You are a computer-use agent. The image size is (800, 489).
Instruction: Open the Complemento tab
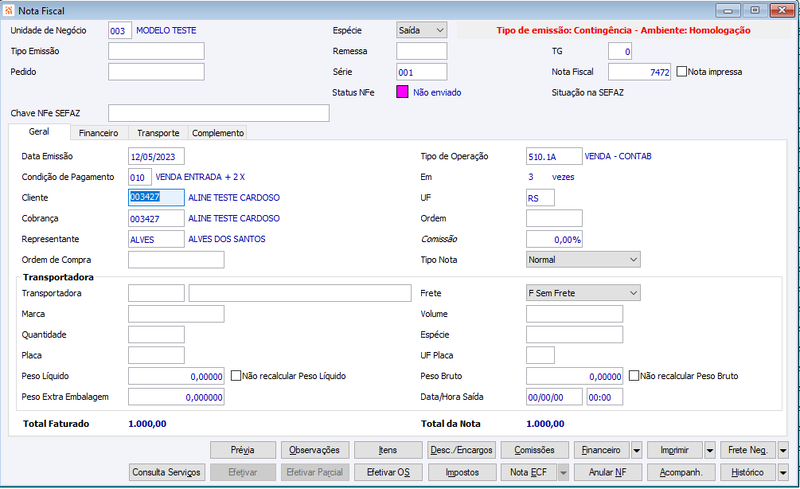click(x=218, y=133)
